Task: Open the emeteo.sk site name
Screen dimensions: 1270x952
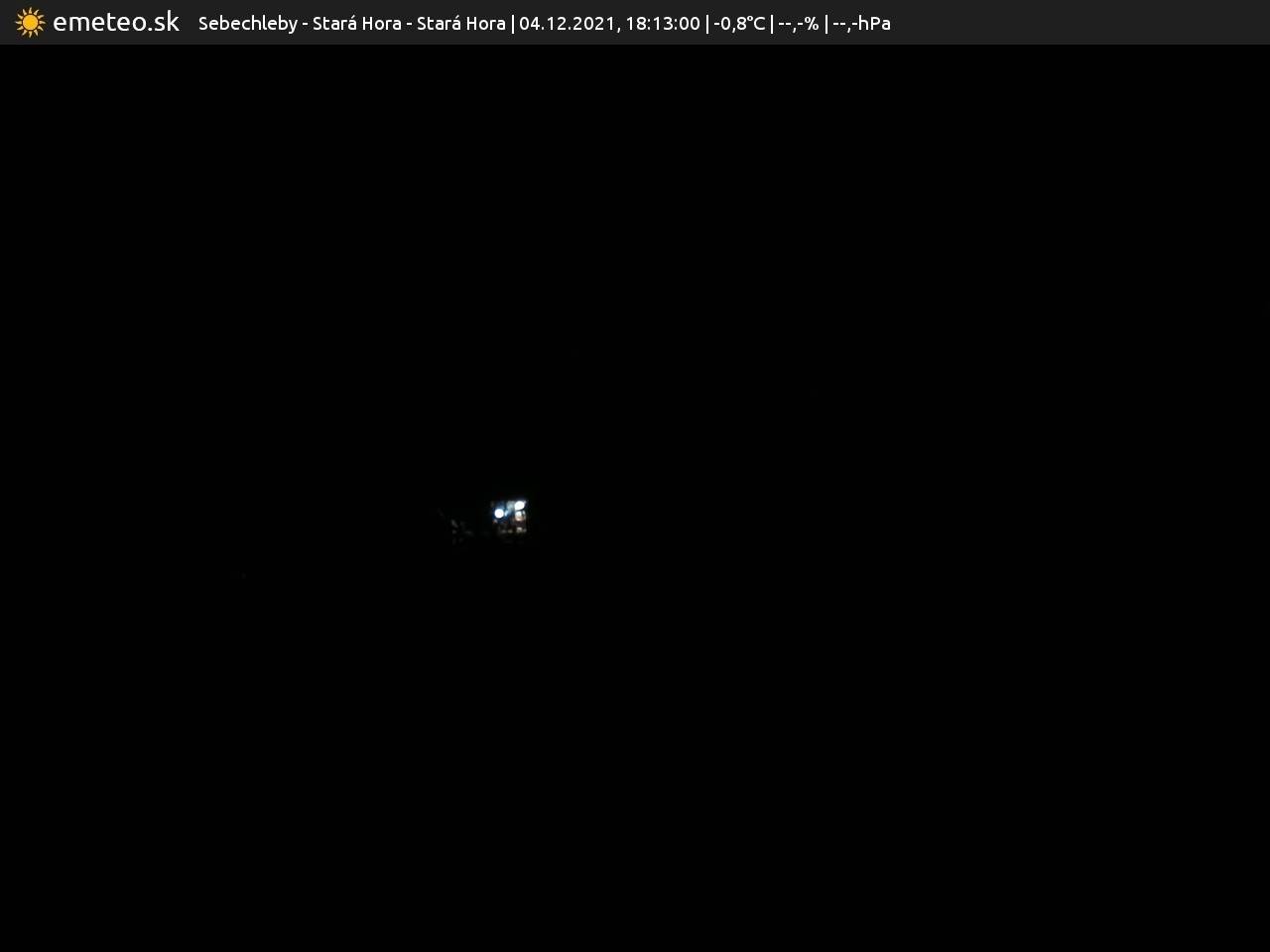Action: point(116,22)
